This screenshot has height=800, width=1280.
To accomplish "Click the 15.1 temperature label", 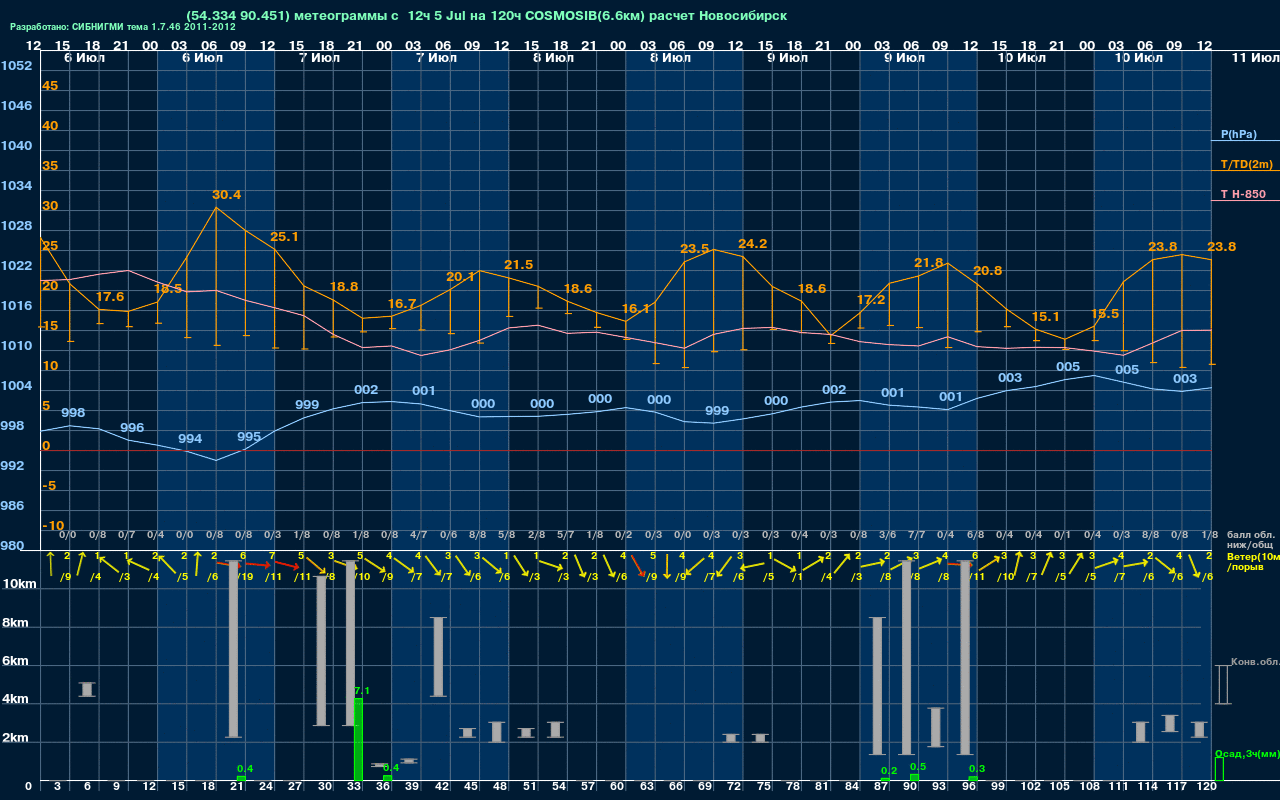I will click(1045, 317).
